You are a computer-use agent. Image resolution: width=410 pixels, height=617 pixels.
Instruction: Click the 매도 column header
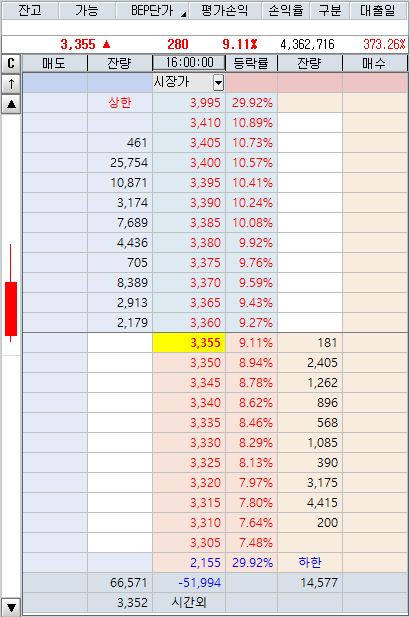tap(55, 63)
